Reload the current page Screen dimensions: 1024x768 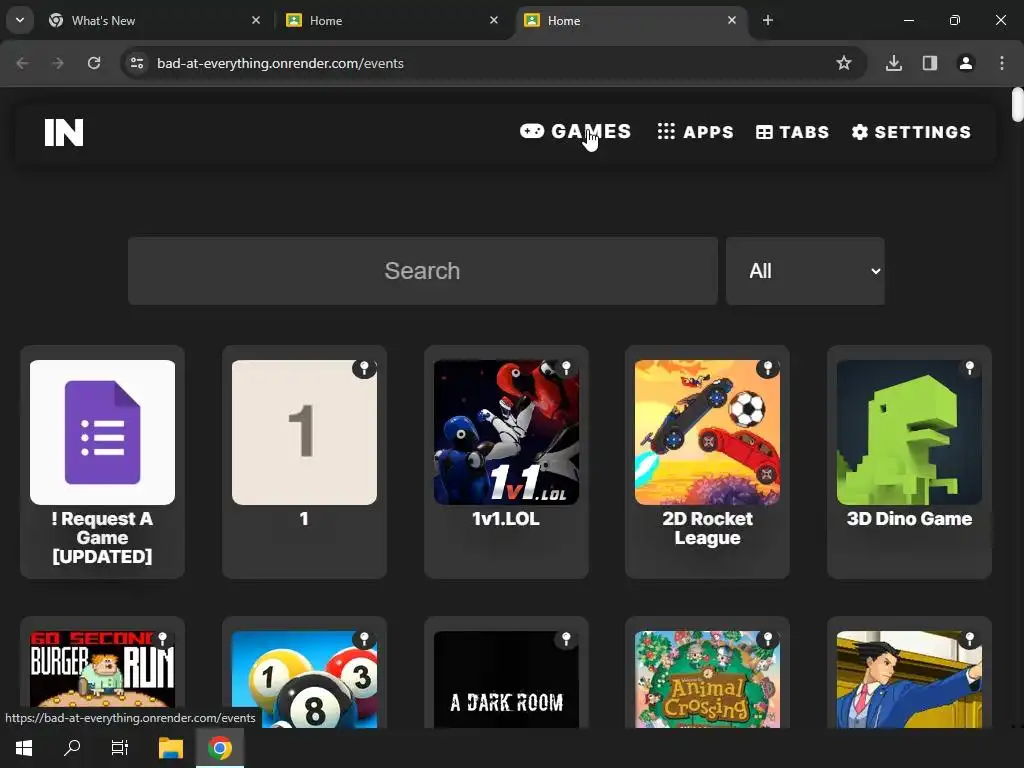[x=94, y=63]
